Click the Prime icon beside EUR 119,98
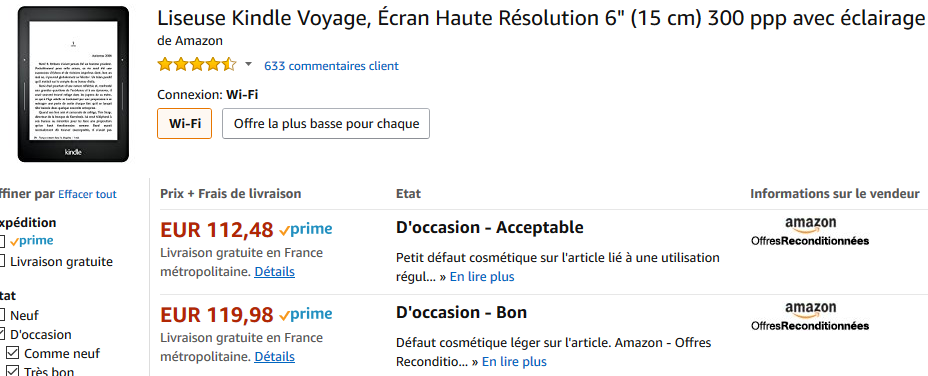The width and height of the screenshot is (928, 376). tap(306, 314)
